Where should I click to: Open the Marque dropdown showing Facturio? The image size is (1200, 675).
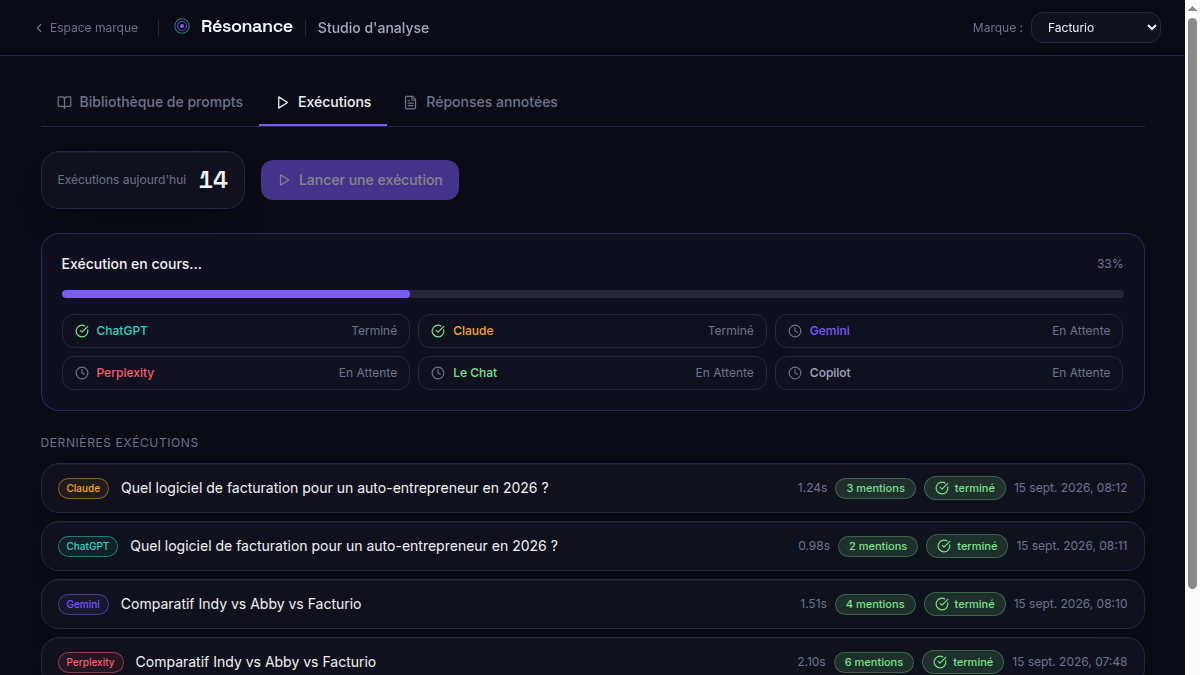coord(1096,28)
